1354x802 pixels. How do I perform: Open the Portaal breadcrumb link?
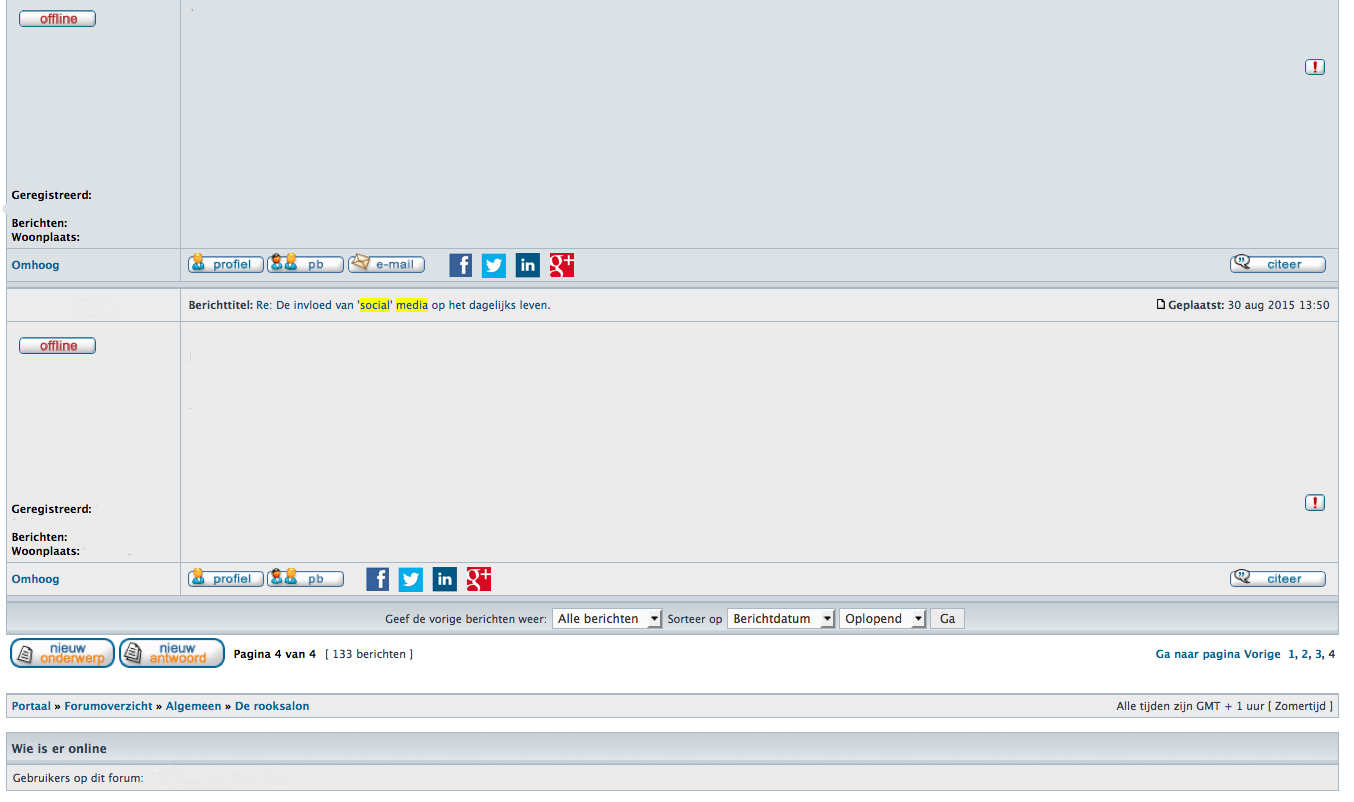coord(31,706)
